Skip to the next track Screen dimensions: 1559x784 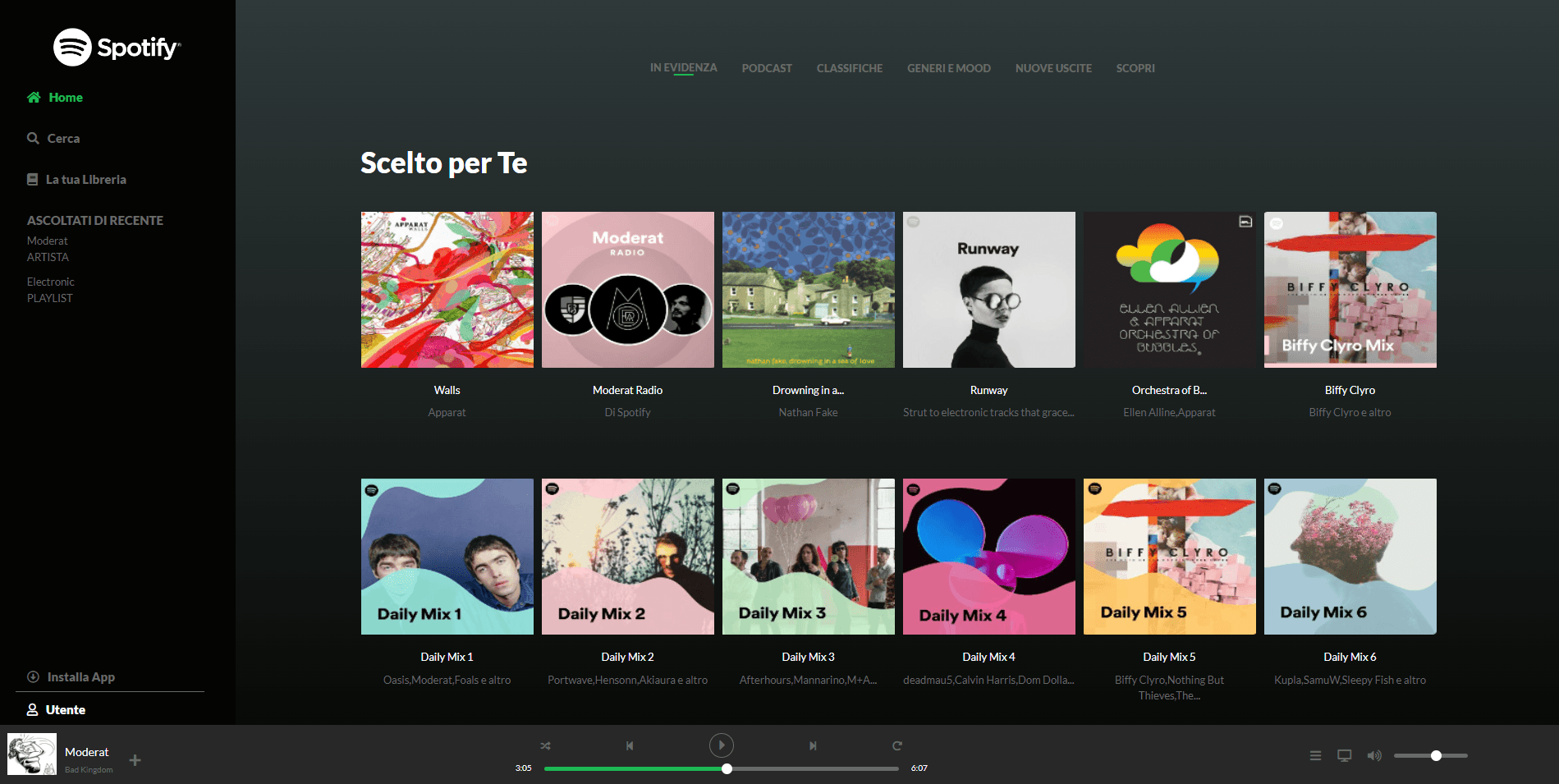click(812, 745)
